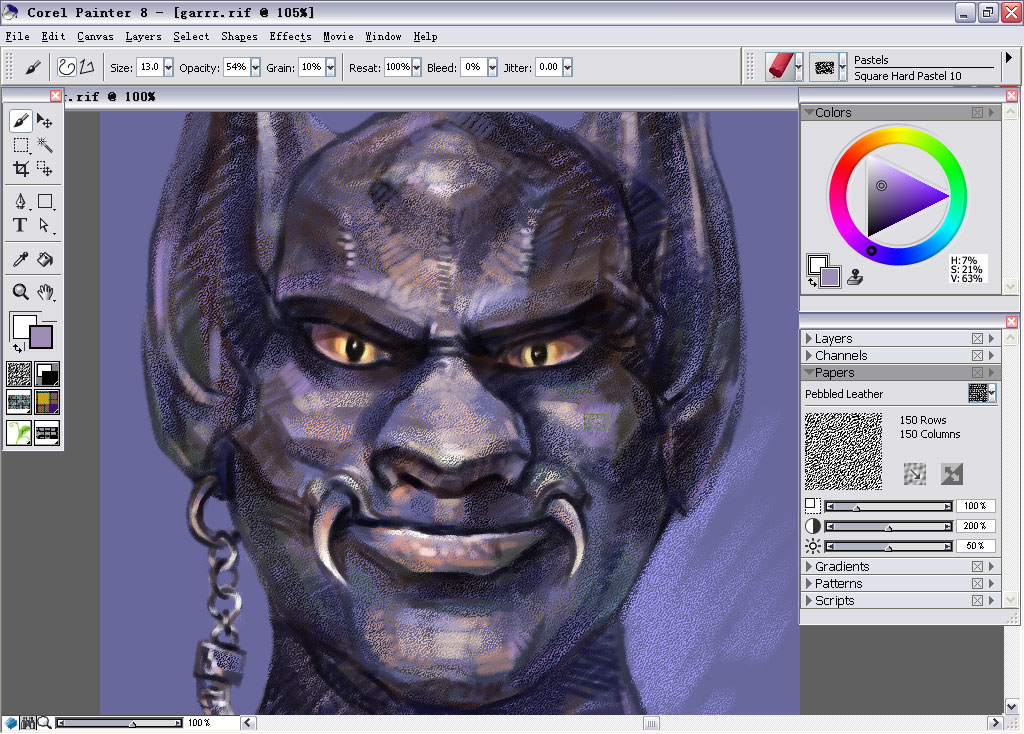
Task: Click the purple swatch in the Colors palette
Action: 831,277
